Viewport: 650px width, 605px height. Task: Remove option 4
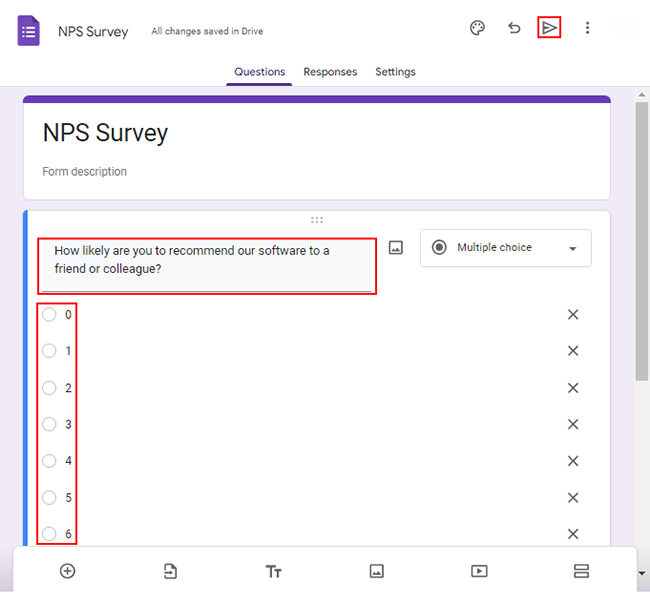click(x=573, y=461)
